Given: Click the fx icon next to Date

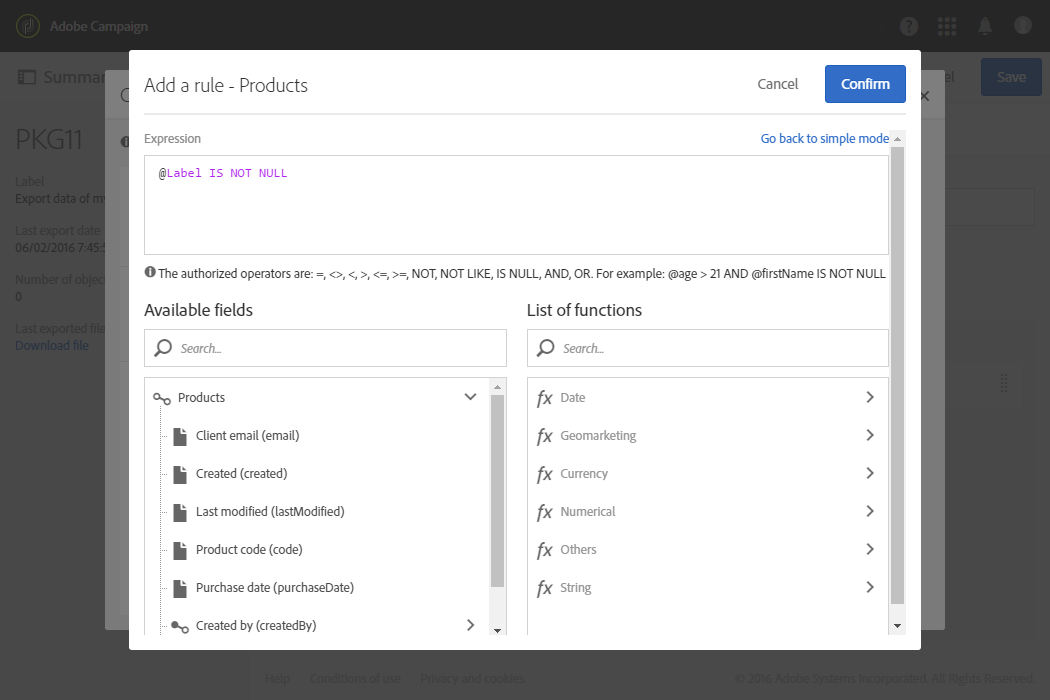Looking at the screenshot, I should (545, 398).
